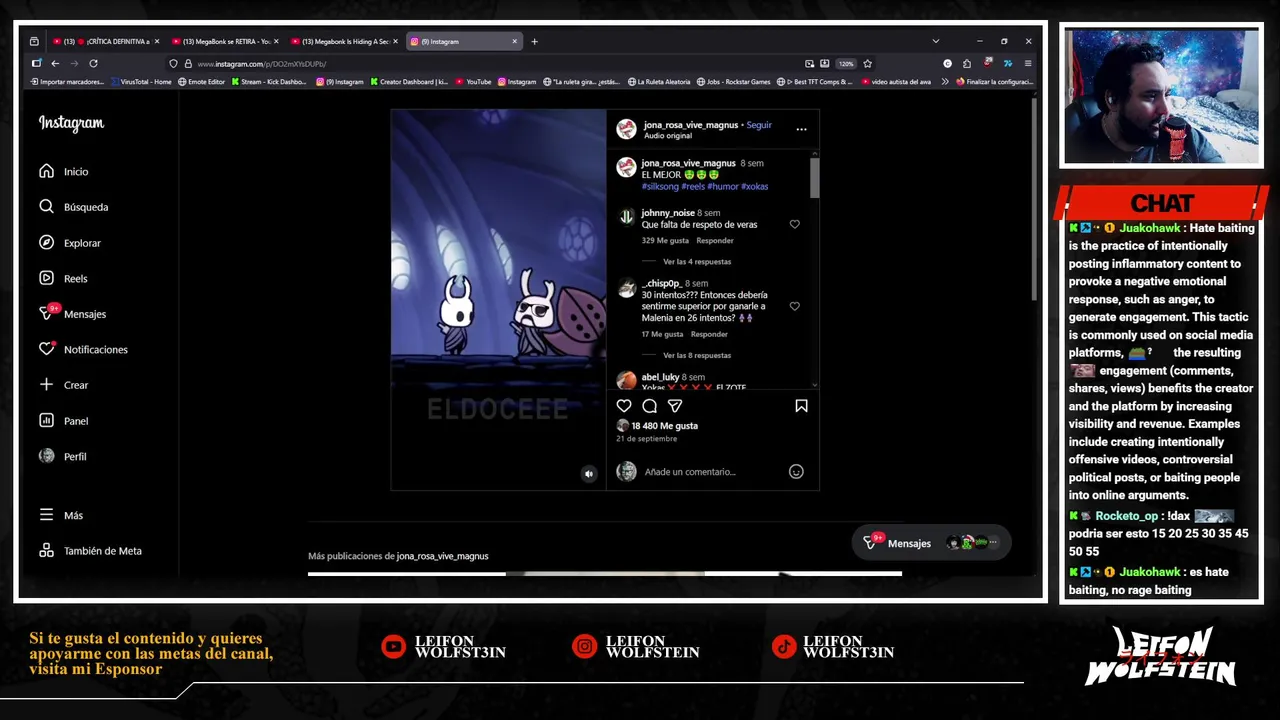This screenshot has height=720, width=1280.
Task: Click Crear to make a new post
Action: 64,385
